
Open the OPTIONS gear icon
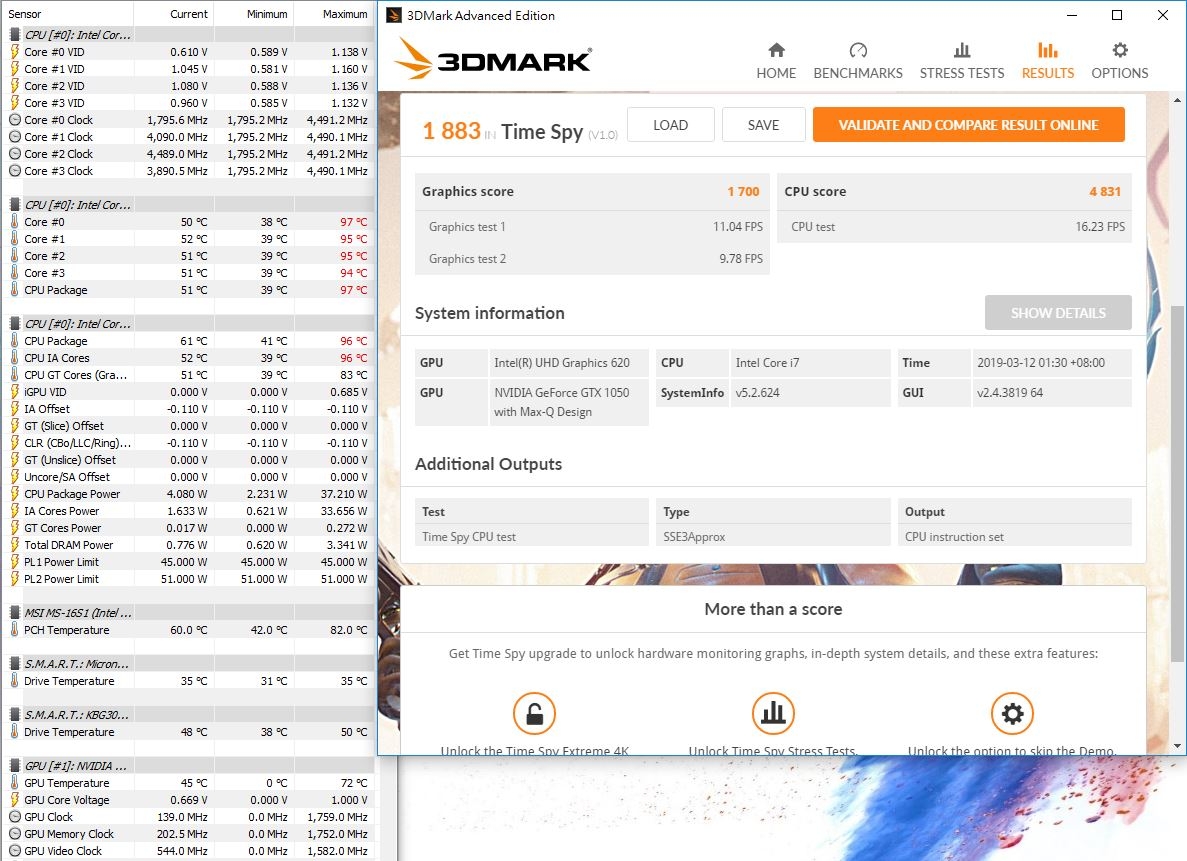point(1120,50)
